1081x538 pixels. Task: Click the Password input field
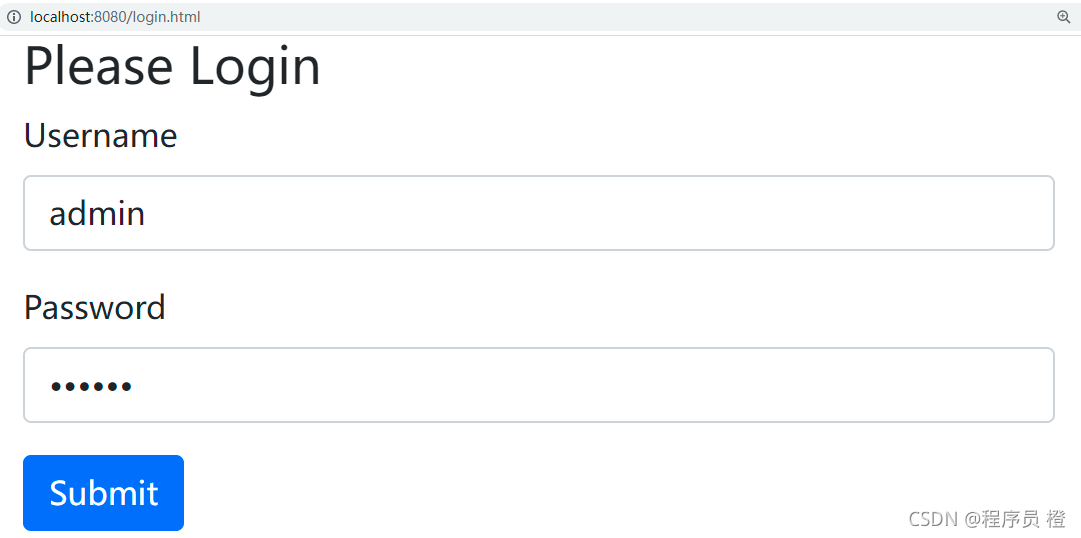(x=539, y=385)
